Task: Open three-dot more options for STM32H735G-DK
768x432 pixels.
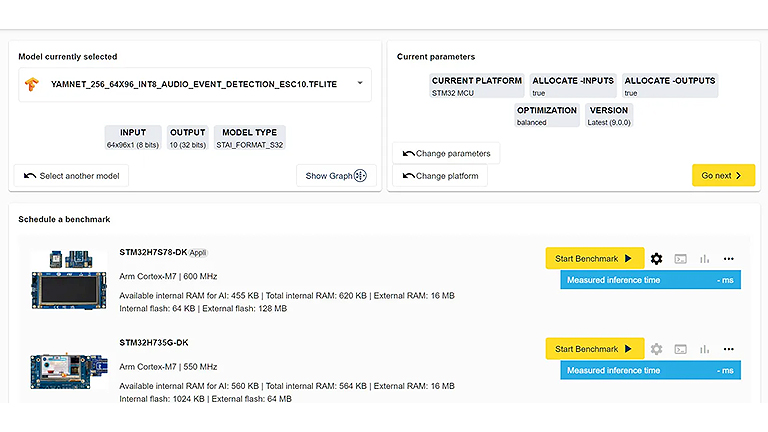Action: click(x=729, y=349)
